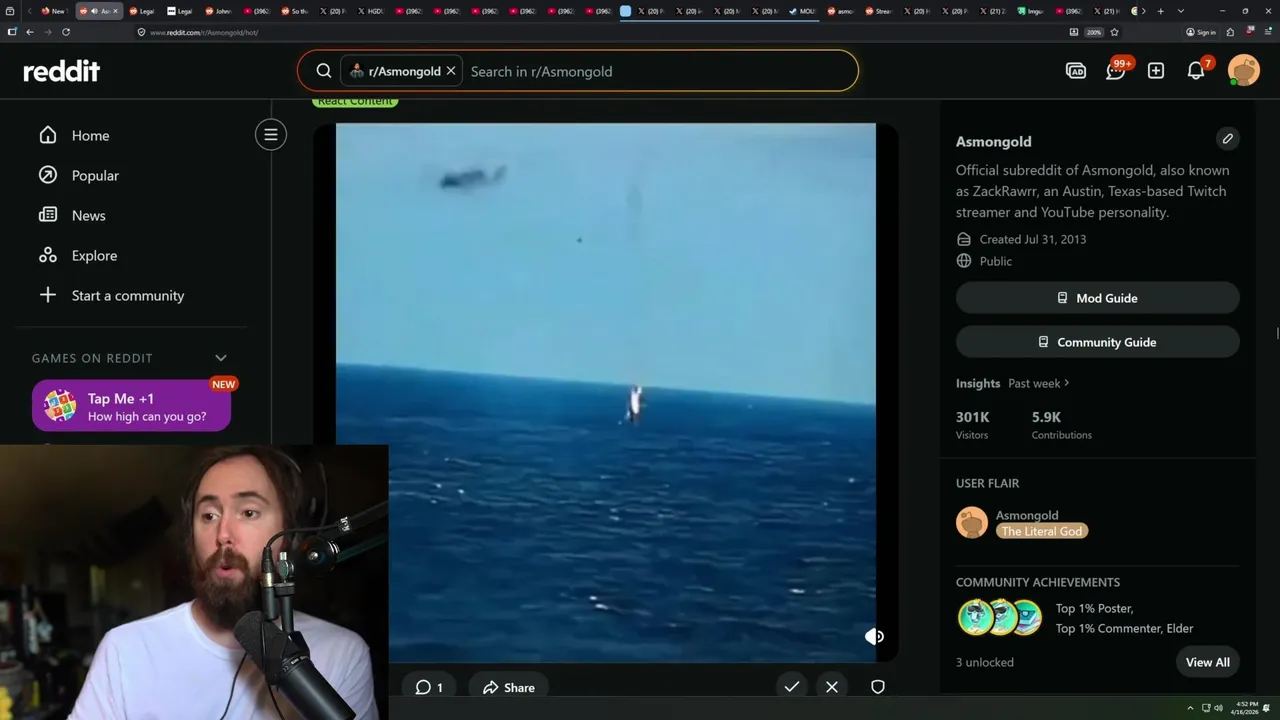Switch to the Johnn reddit tab
The width and height of the screenshot is (1280, 720).
click(219, 11)
